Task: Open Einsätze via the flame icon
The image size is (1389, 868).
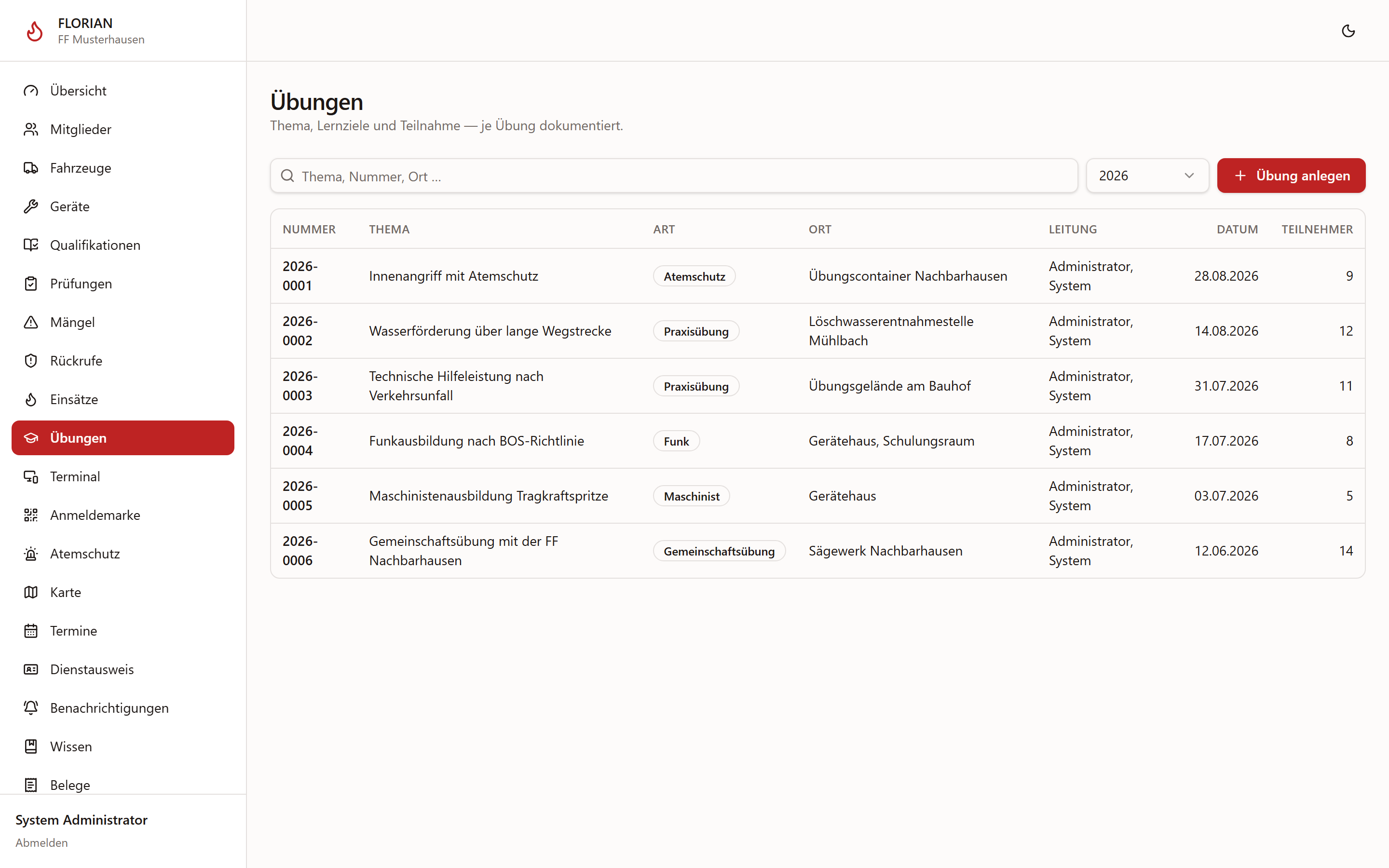Action: (x=31, y=399)
